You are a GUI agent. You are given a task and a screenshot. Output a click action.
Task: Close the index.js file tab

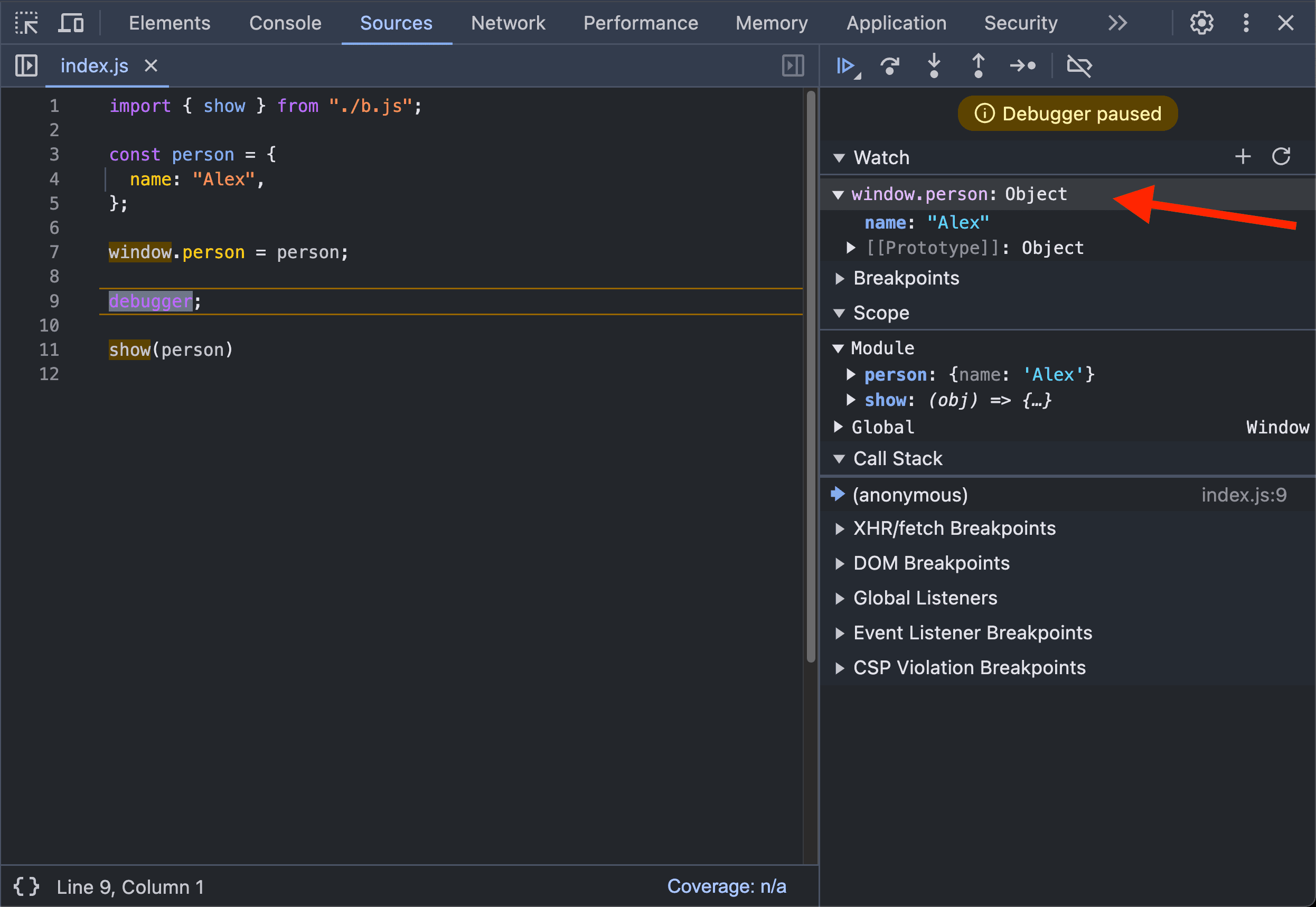(151, 66)
